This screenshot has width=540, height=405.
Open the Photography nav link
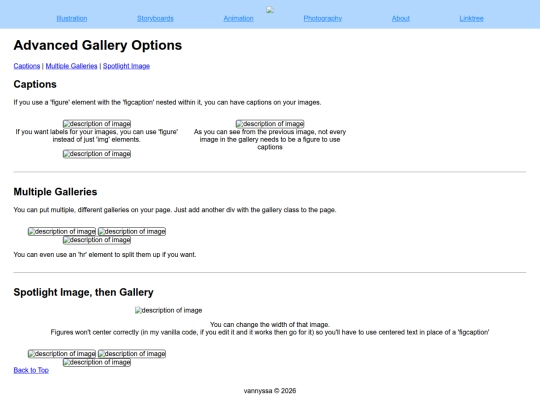323,19
